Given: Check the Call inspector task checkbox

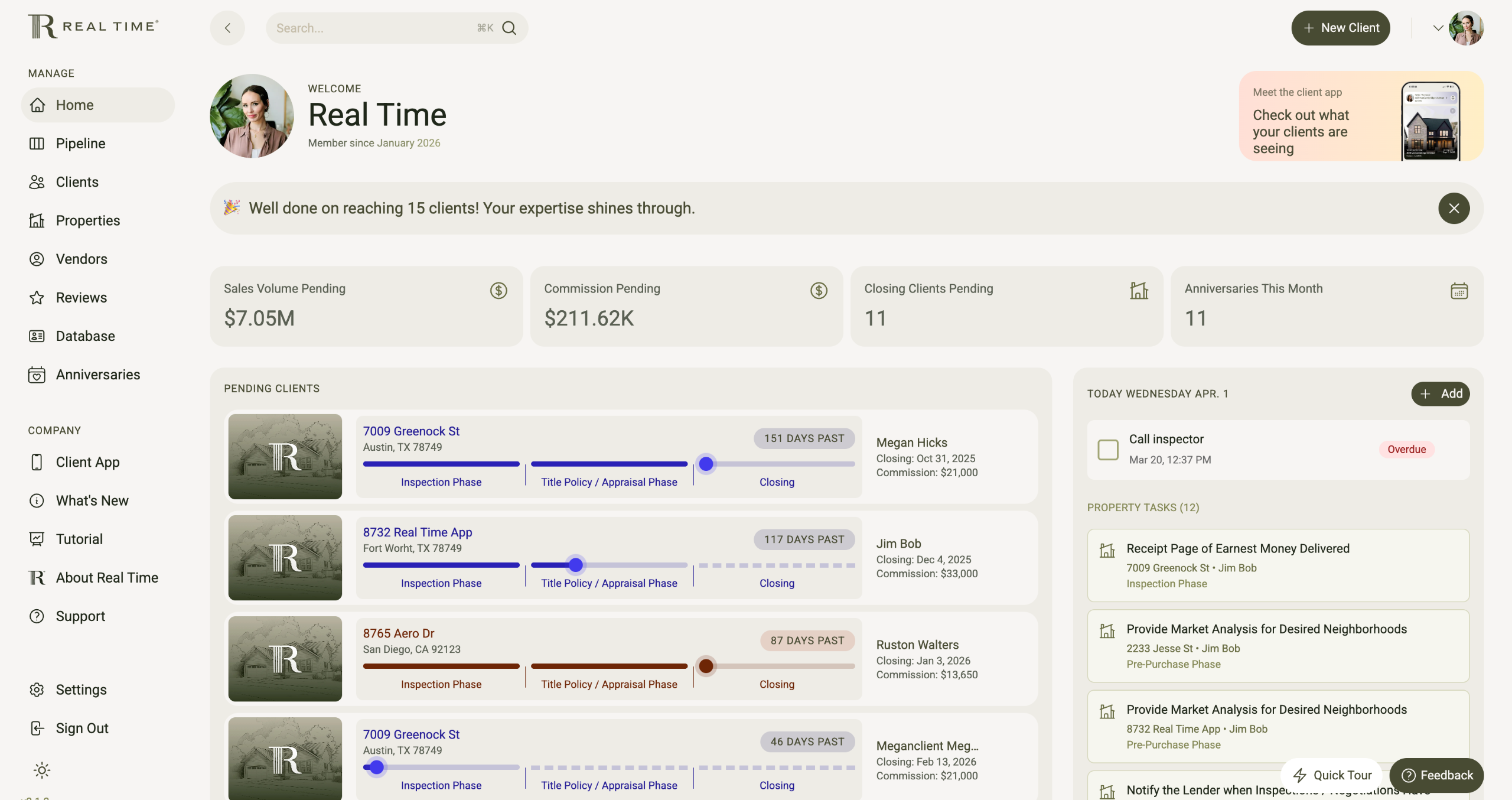Looking at the screenshot, I should coord(1108,450).
